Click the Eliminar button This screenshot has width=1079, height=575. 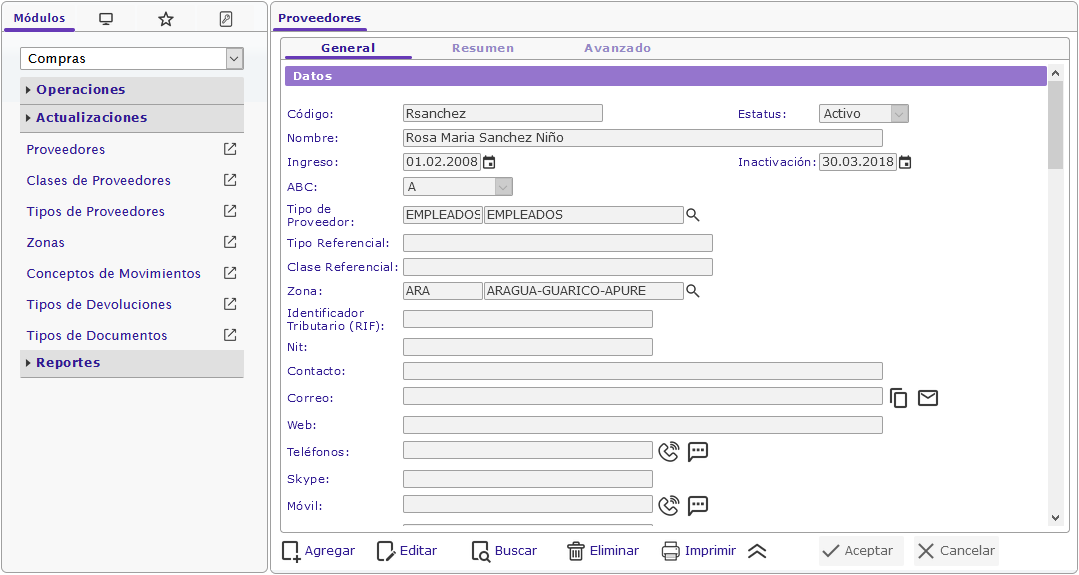pos(603,551)
